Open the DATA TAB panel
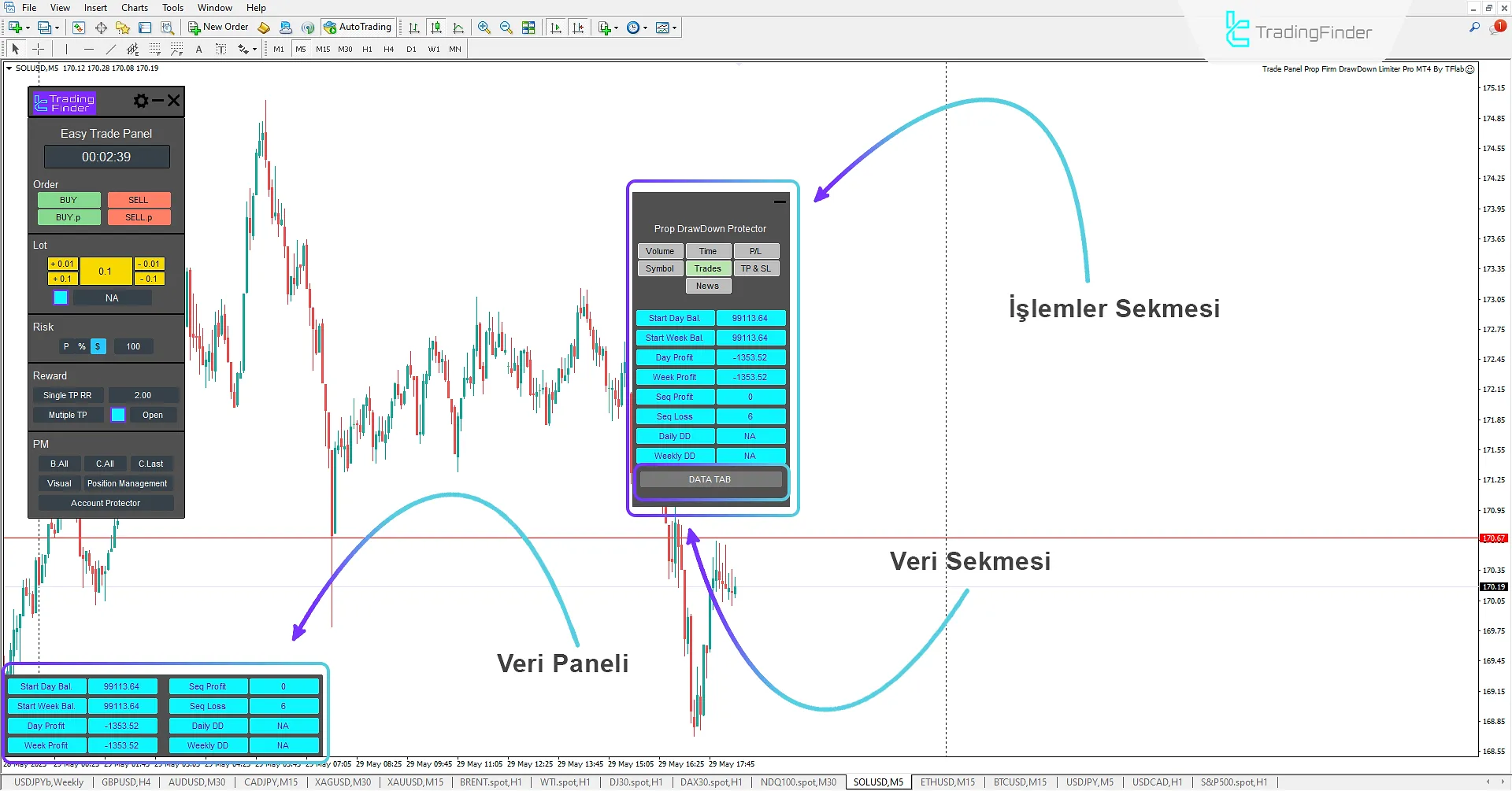Viewport: 1512px width, 791px height. click(710, 479)
